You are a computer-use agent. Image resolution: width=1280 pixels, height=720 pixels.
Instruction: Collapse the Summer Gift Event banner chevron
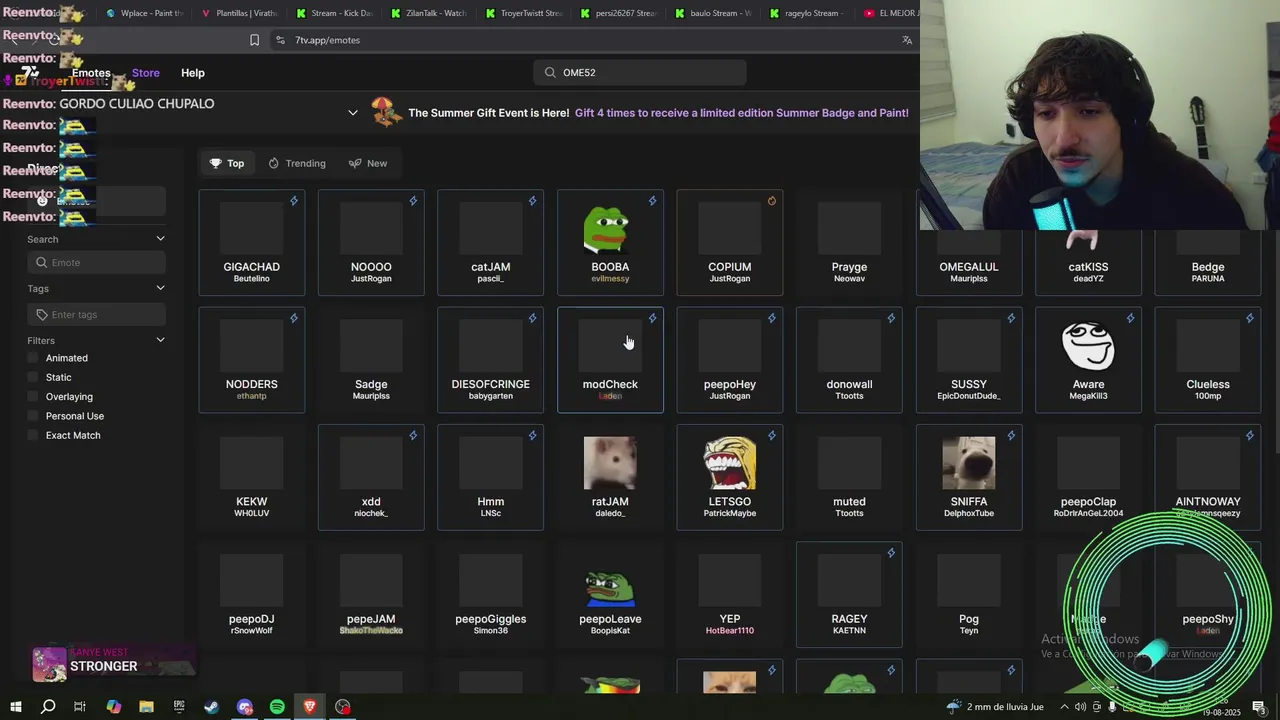(x=353, y=113)
